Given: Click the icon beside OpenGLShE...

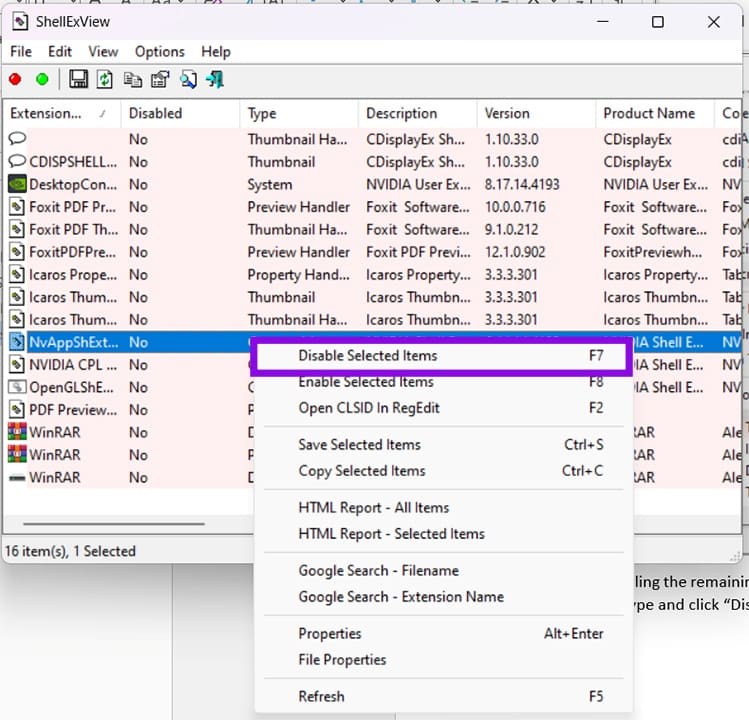Looking at the screenshot, I should pyautogui.click(x=17, y=387).
